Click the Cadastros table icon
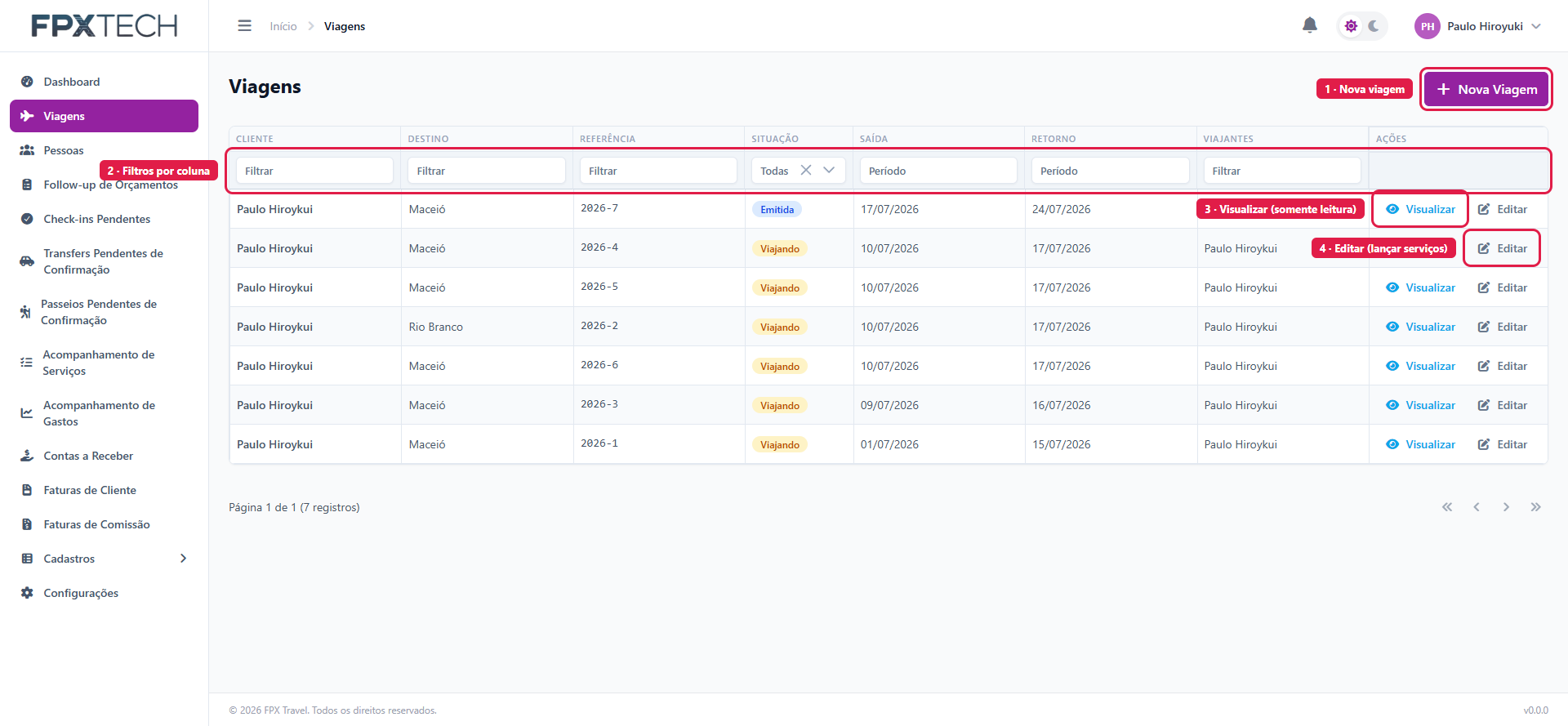 [x=27, y=559]
